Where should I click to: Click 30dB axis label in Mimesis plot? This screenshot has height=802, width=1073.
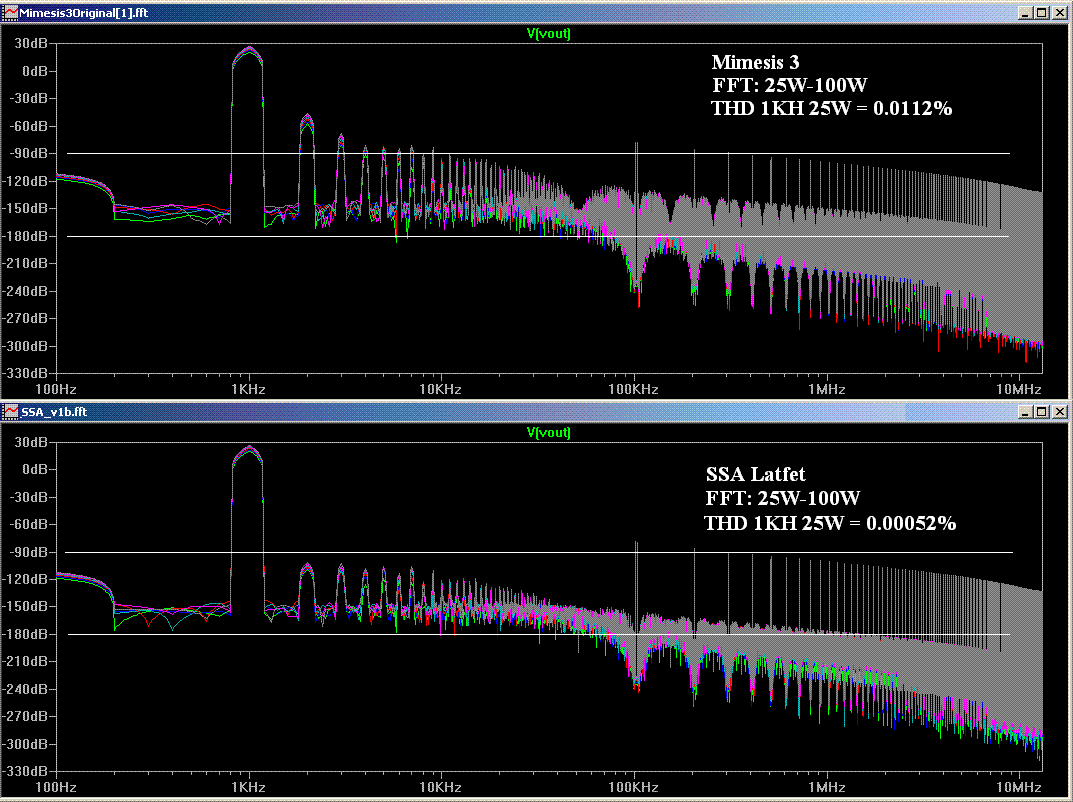pos(31,44)
